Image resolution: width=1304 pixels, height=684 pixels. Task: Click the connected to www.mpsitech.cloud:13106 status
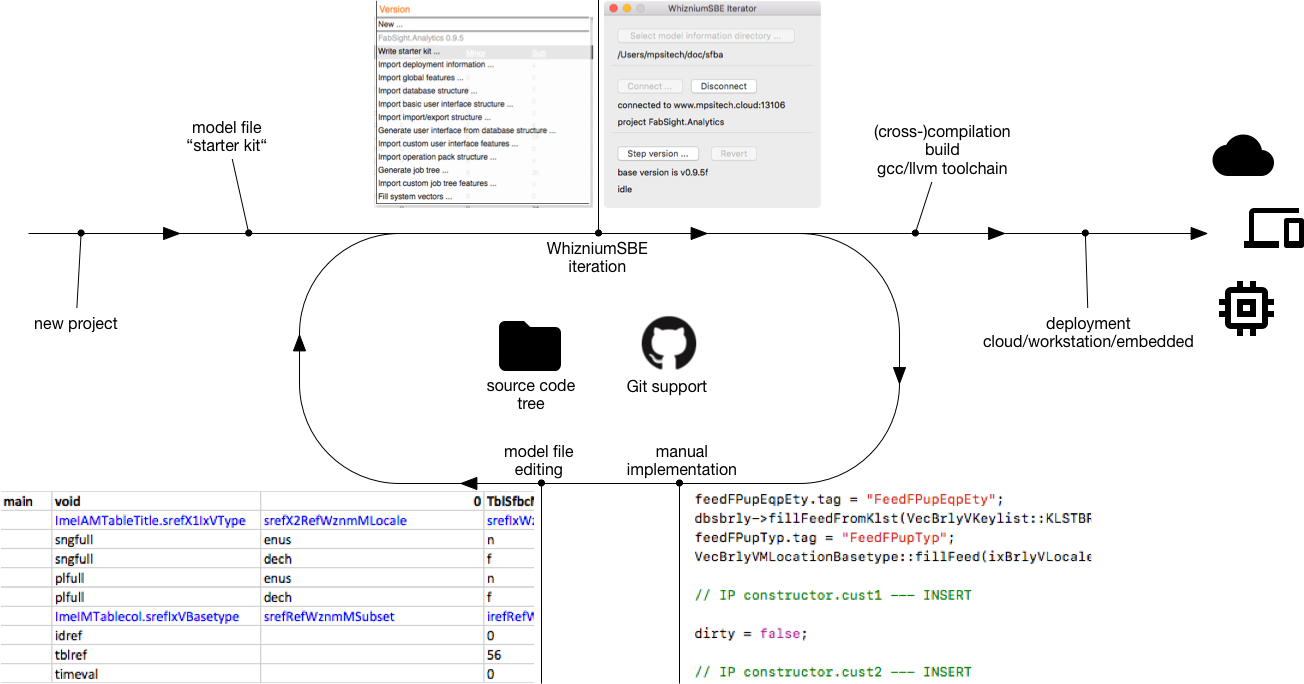(701, 104)
